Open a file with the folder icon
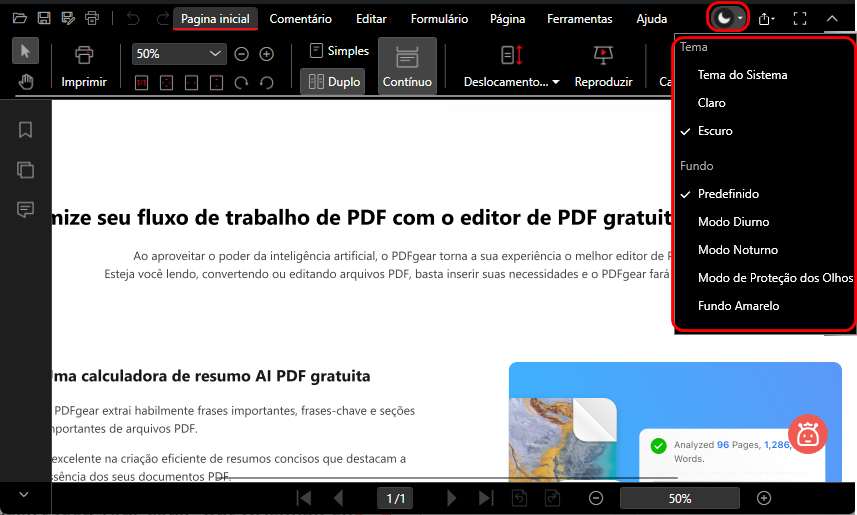Screen dimensions: 857x515 20,19
